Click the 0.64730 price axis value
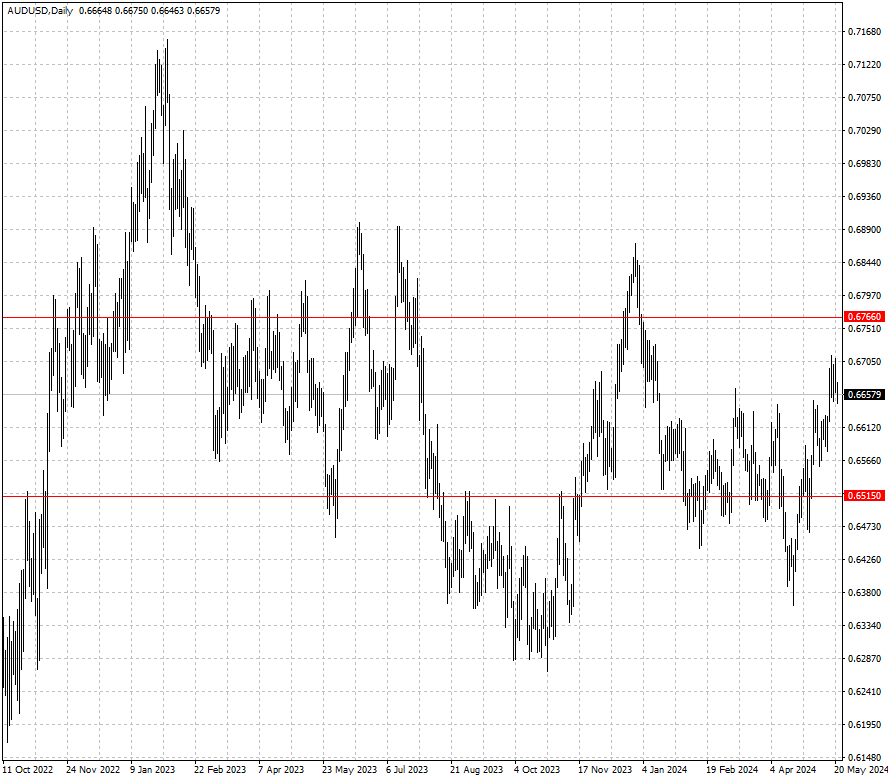Image resolution: width=888 pixels, height=781 pixels. point(864,527)
